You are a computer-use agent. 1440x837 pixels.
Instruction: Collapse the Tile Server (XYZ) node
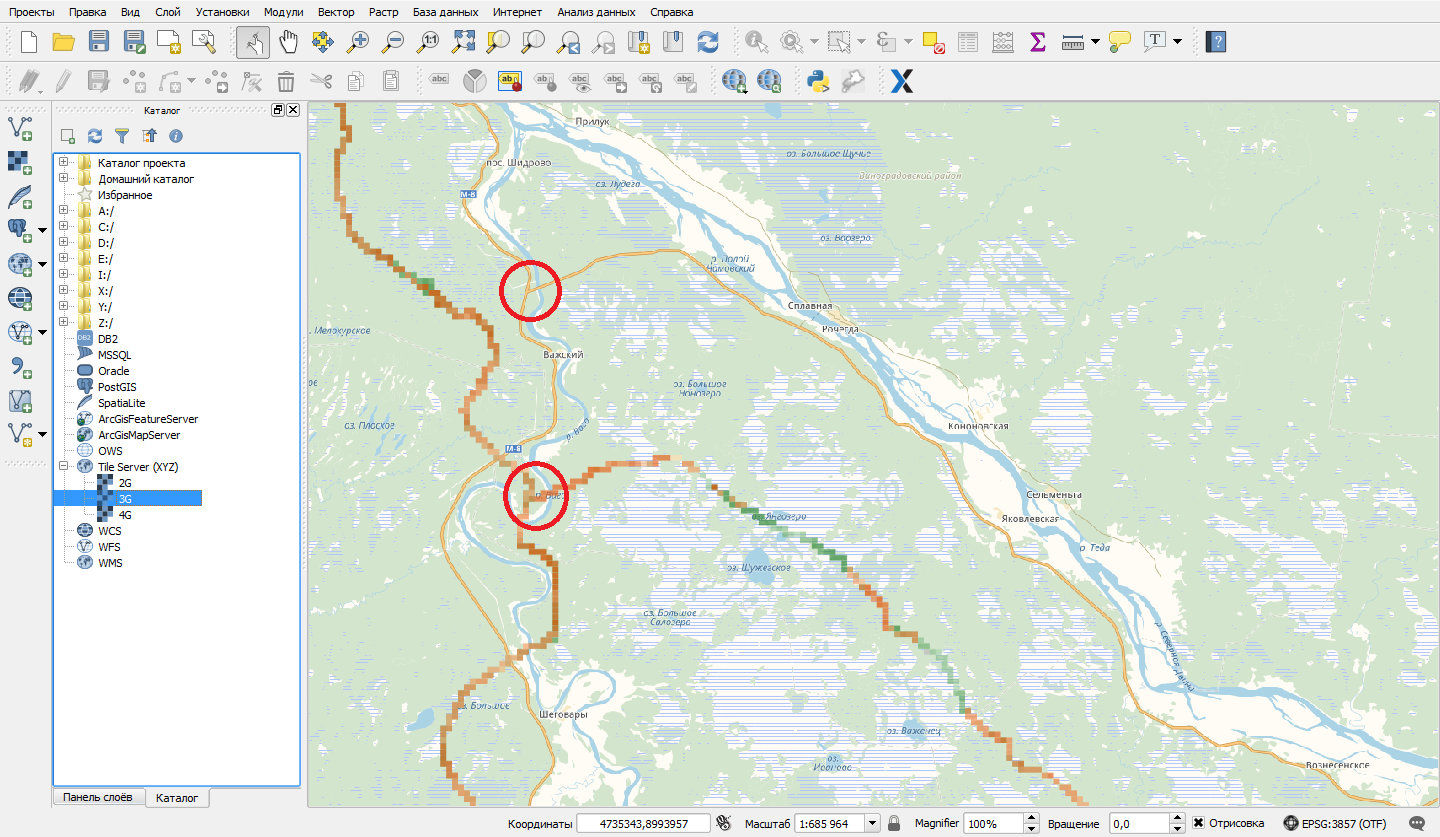point(63,466)
